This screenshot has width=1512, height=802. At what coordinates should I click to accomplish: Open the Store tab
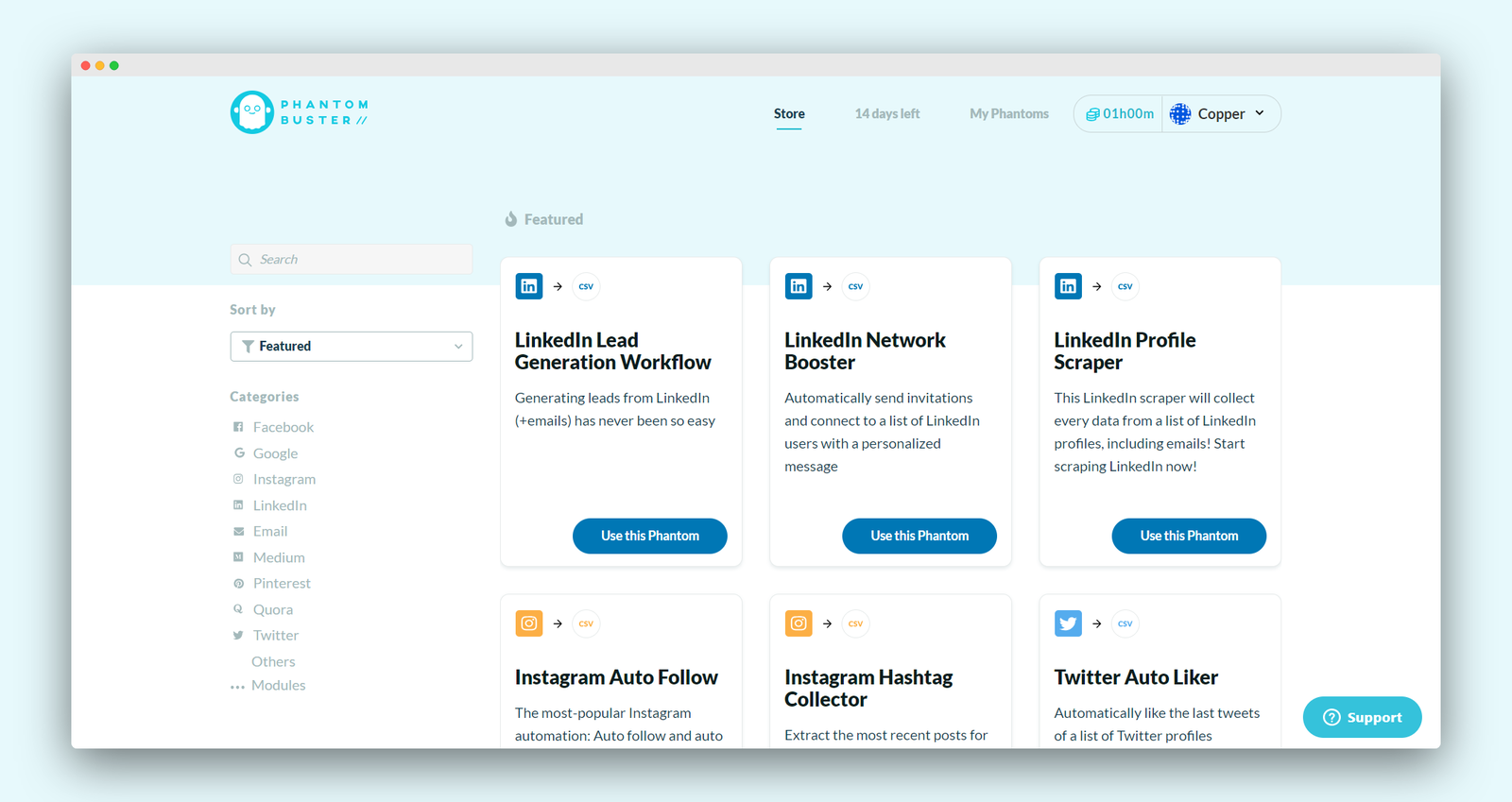coord(789,113)
